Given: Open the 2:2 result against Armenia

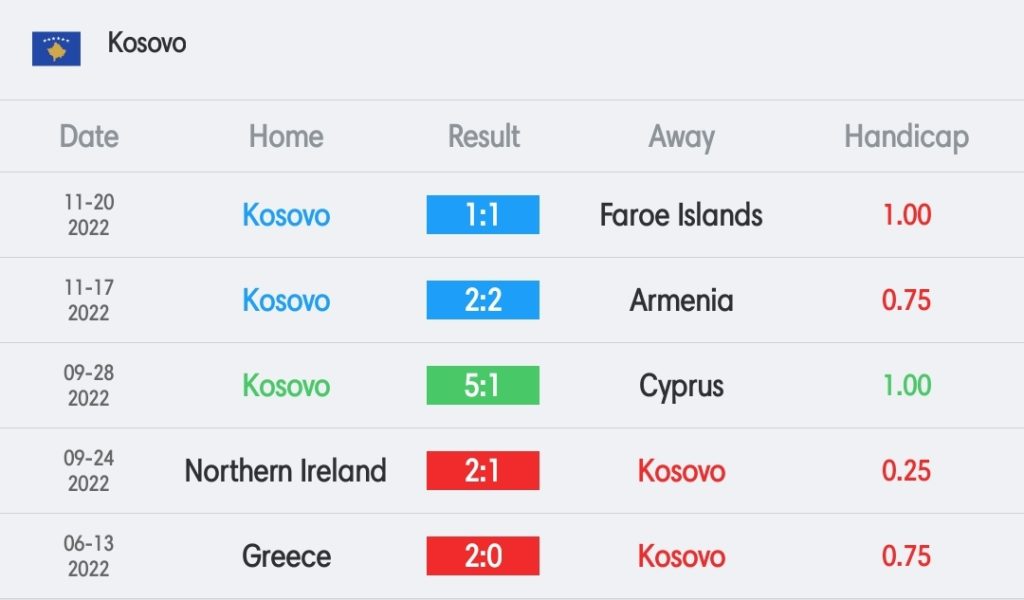Looking at the screenshot, I should click(x=483, y=300).
